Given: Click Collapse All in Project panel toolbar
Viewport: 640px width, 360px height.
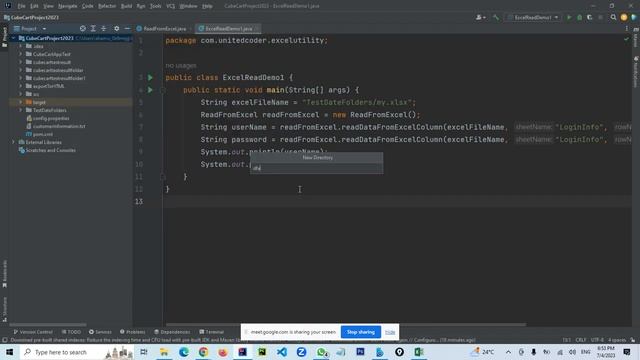Looking at the screenshot, I should [104, 29].
